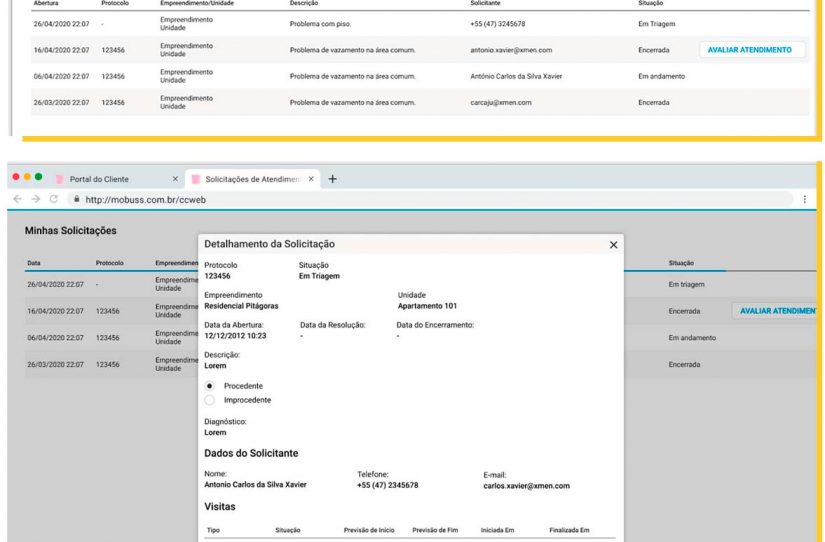Select the Improcedente radio button
Viewport: 825px width, 542px height.
tap(209, 400)
